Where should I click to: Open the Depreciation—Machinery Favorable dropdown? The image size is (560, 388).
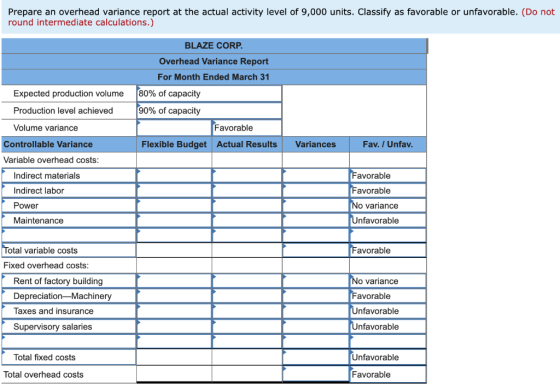388,296
